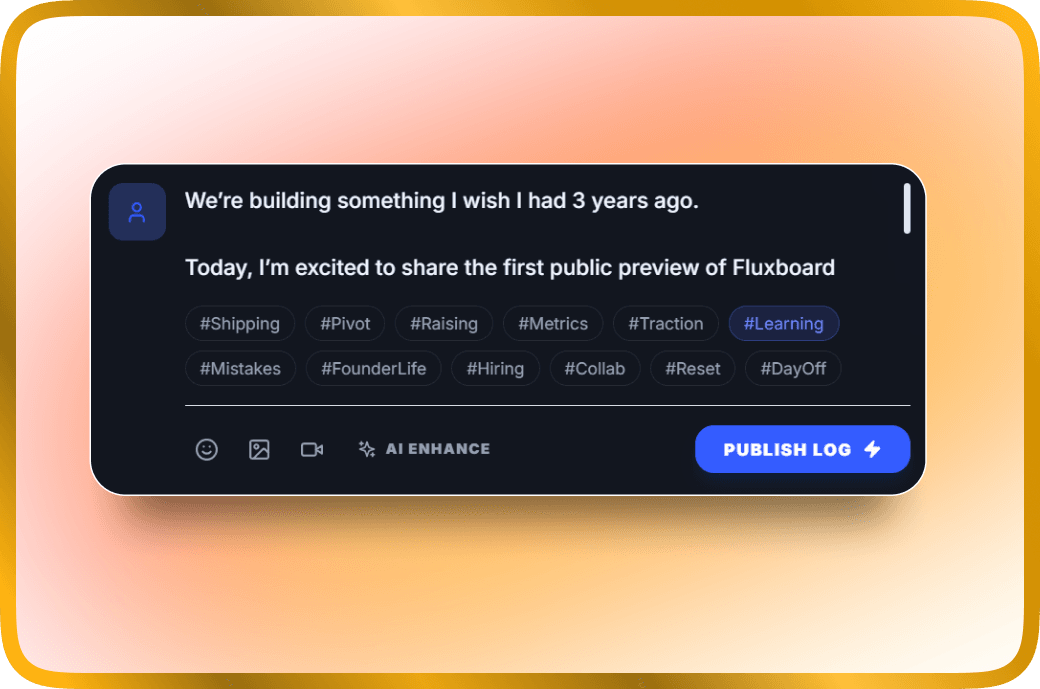Click the AI Enhance sparkles icon
The width and height of the screenshot is (1040, 689).
[366, 449]
